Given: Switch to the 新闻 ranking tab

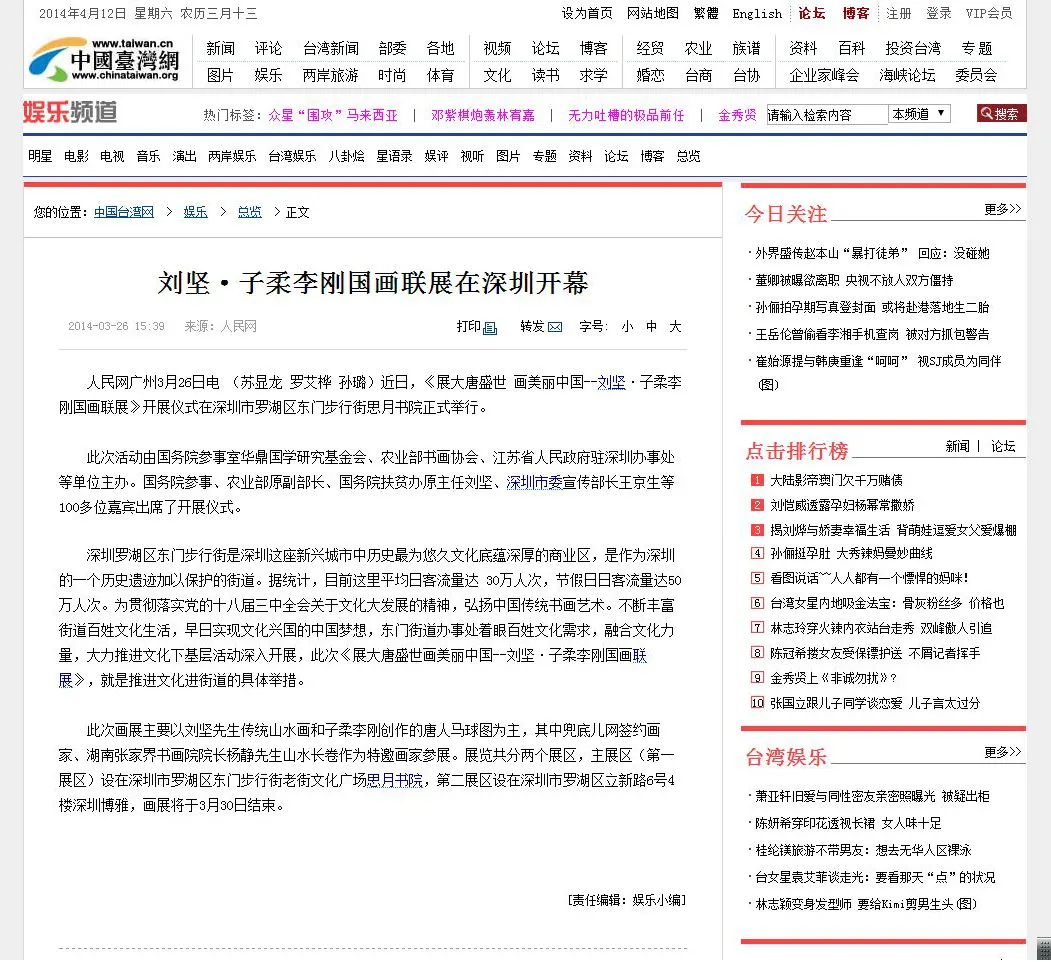Looking at the screenshot, I should 957,446.
